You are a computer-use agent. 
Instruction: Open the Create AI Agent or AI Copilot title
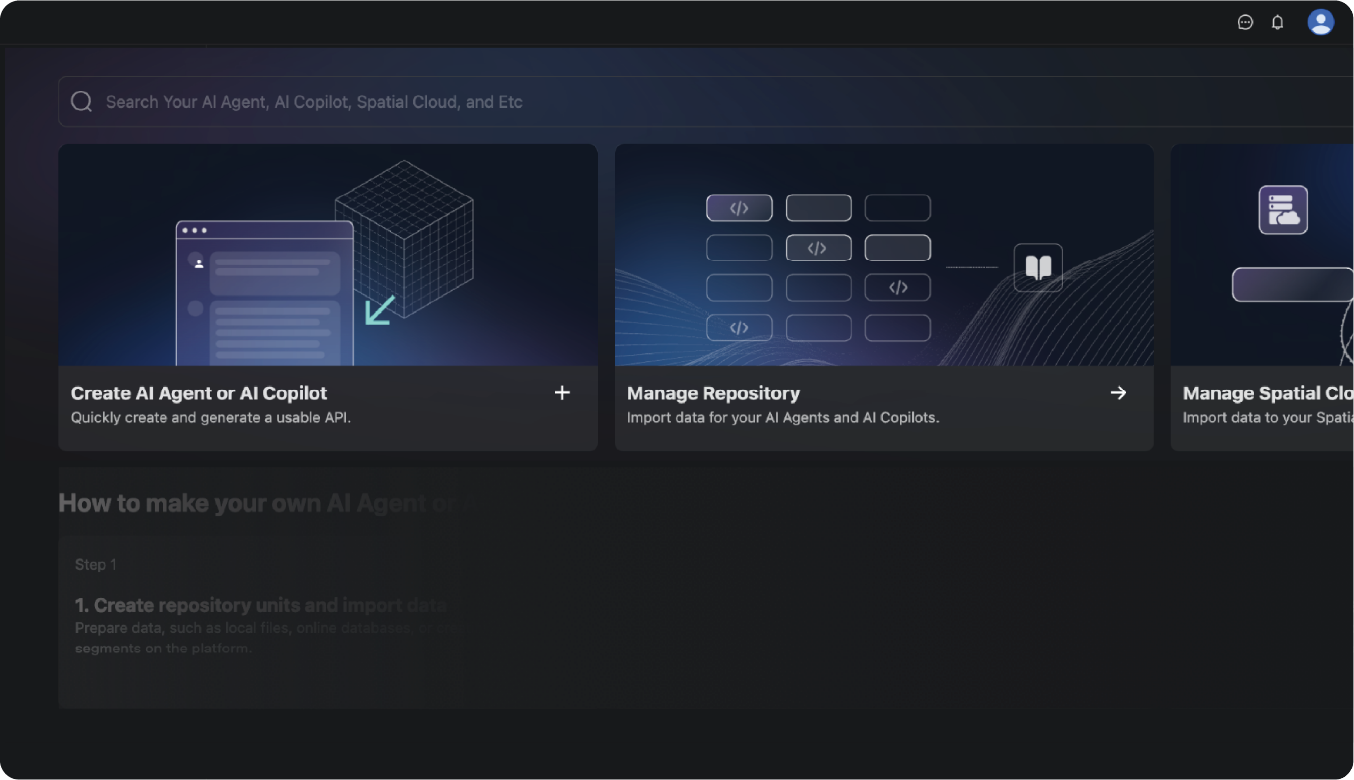click(x=199, y=394)
